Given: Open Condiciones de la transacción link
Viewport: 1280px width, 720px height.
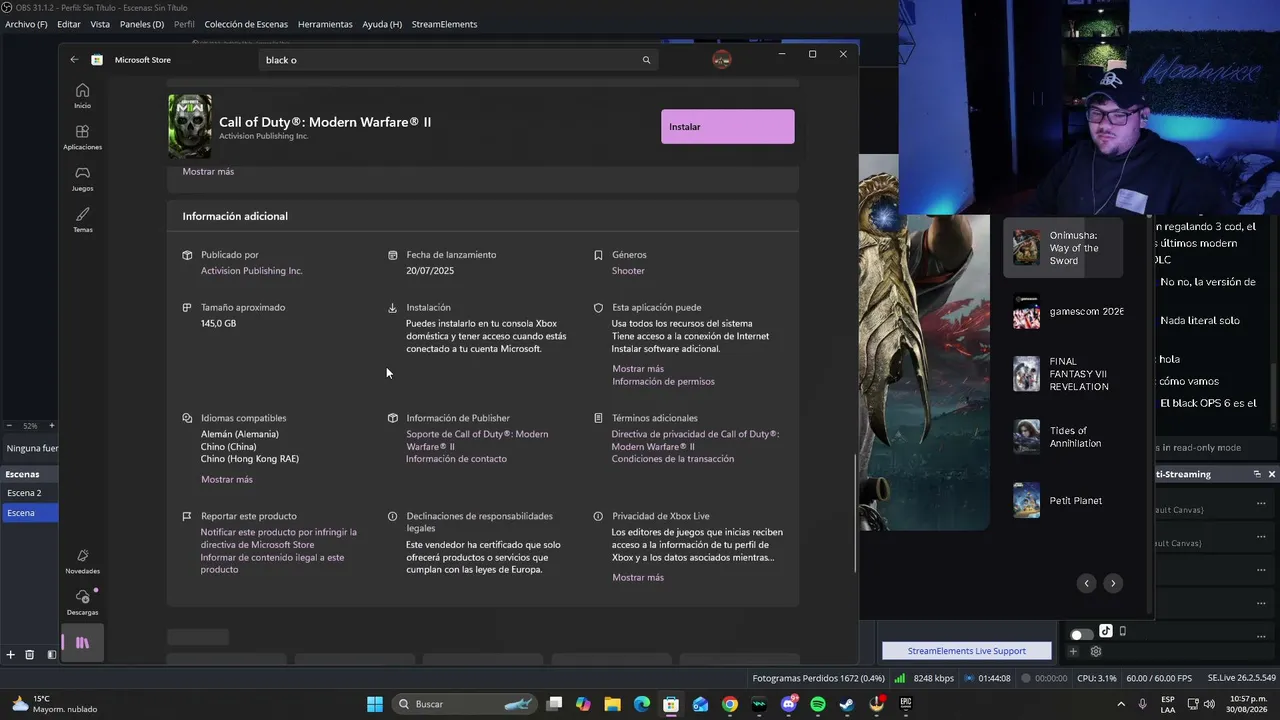Looking at the screenshot, I should click(x=673, y=459).
